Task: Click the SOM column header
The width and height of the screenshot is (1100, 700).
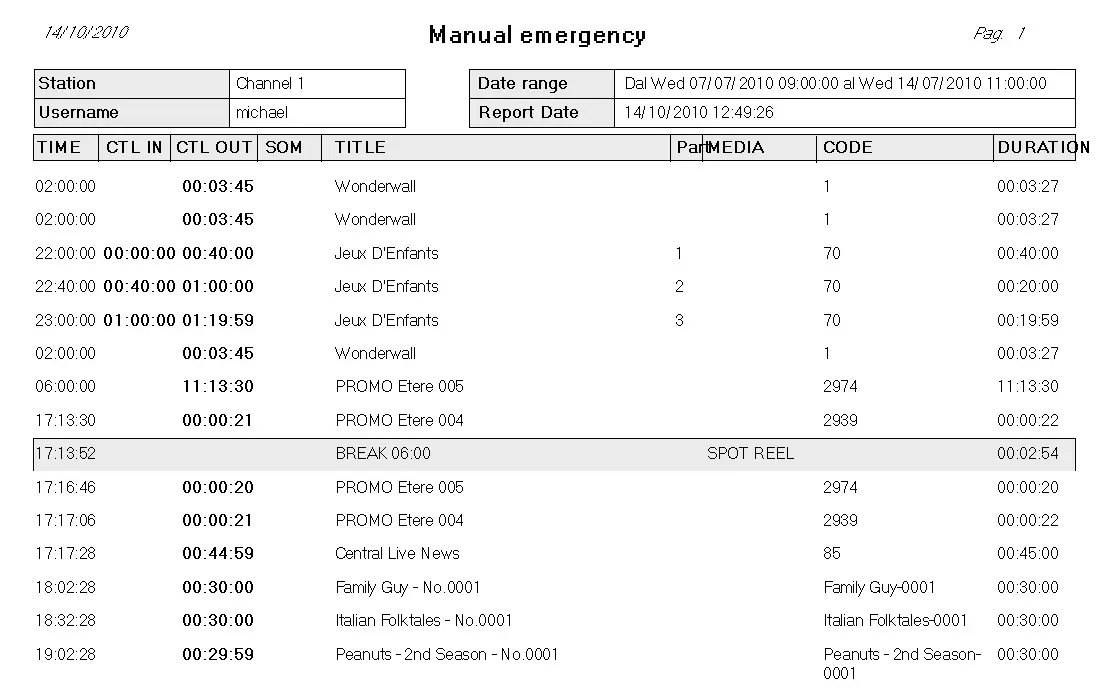Action: (284, 147)
